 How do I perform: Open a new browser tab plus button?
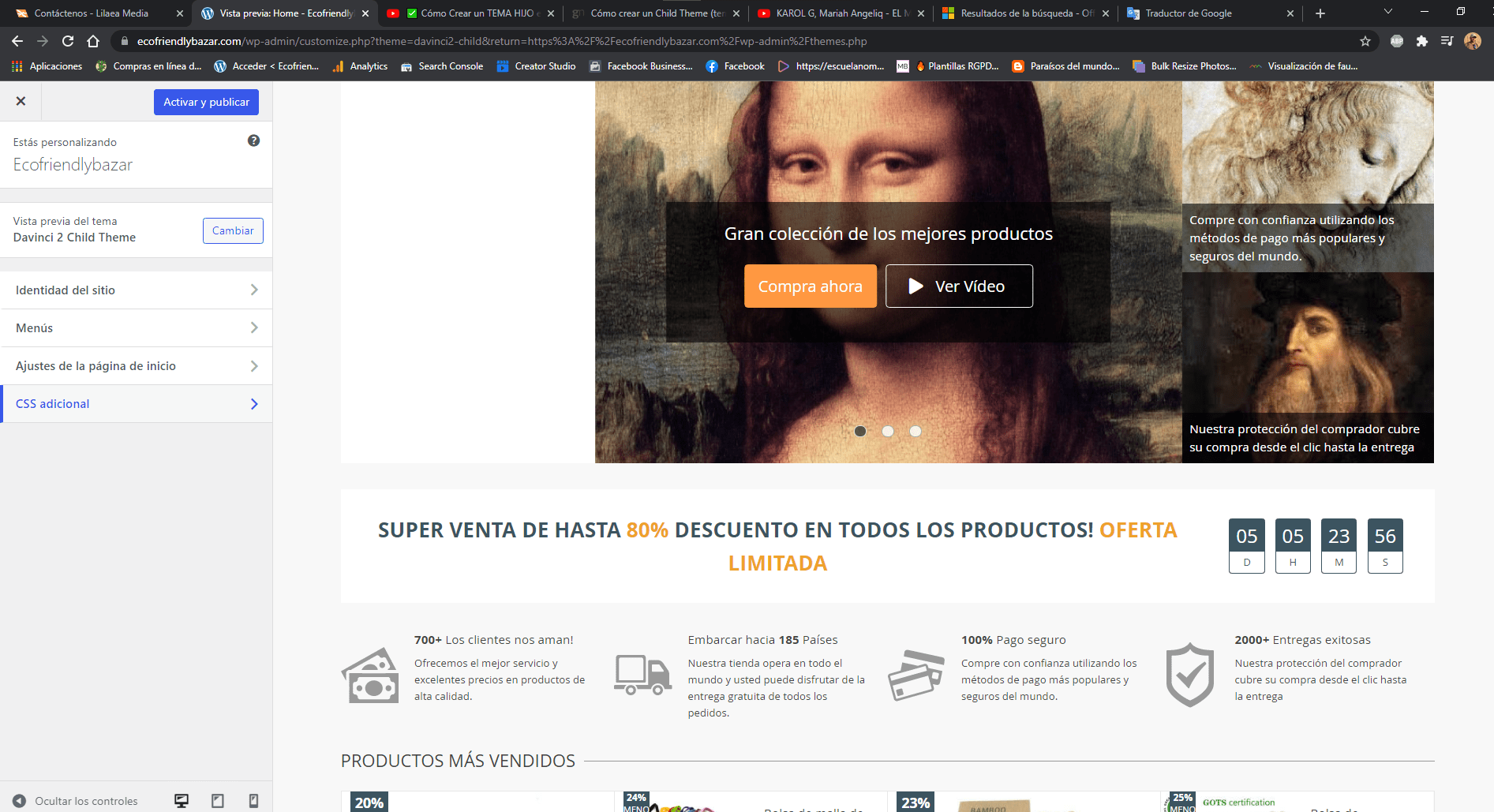click(1320, 13)
